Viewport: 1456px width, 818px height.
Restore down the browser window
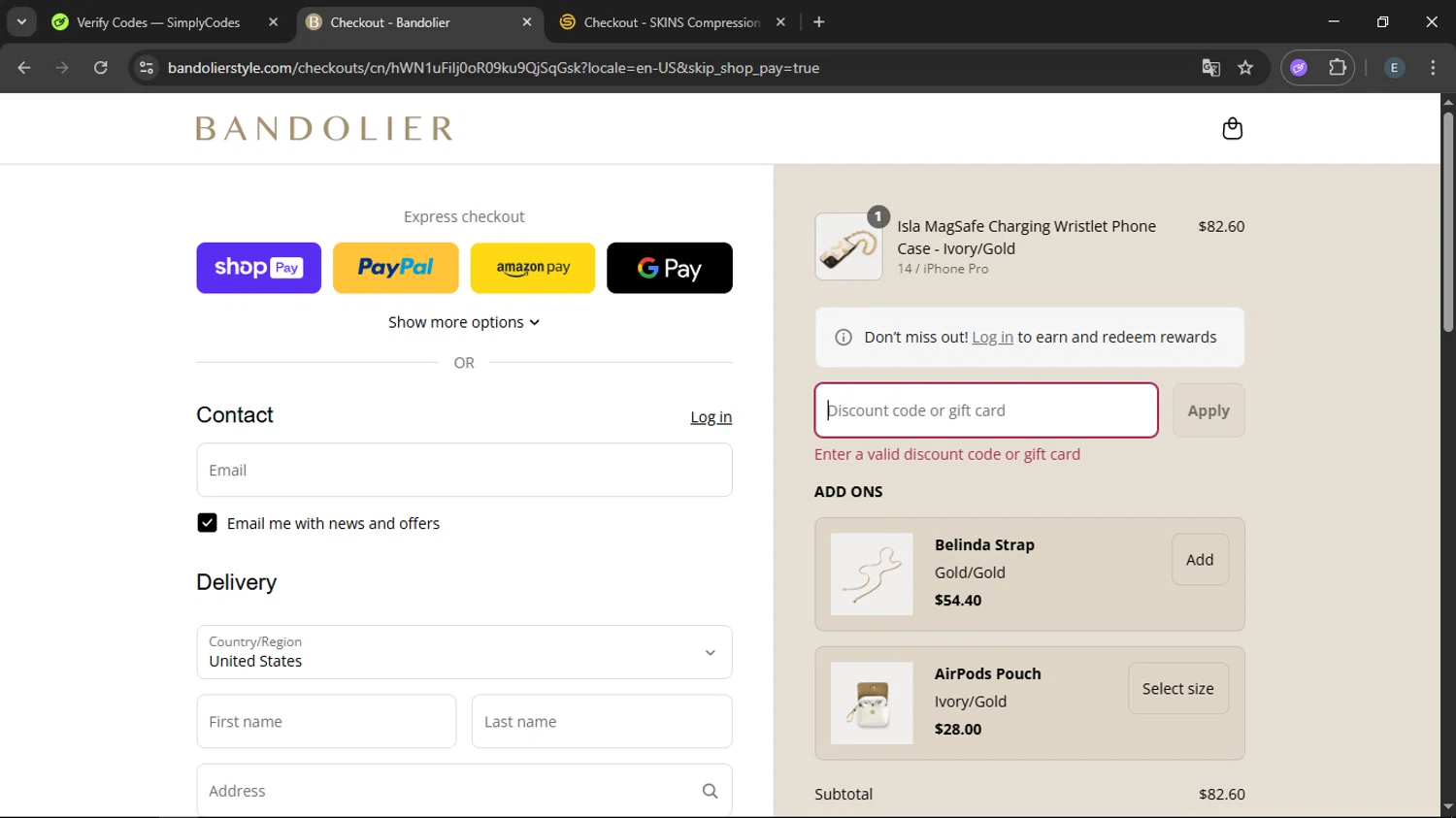tap(1382, 21)
